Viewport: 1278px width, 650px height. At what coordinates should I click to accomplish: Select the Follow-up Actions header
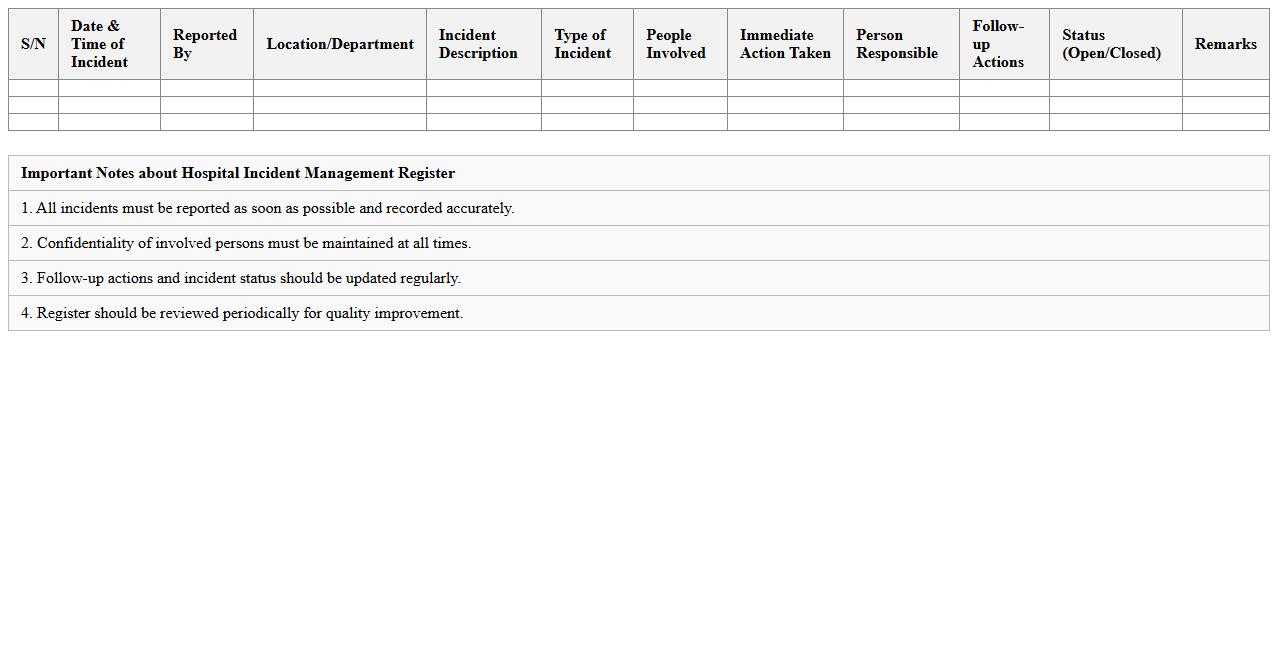click(1002, 44)
